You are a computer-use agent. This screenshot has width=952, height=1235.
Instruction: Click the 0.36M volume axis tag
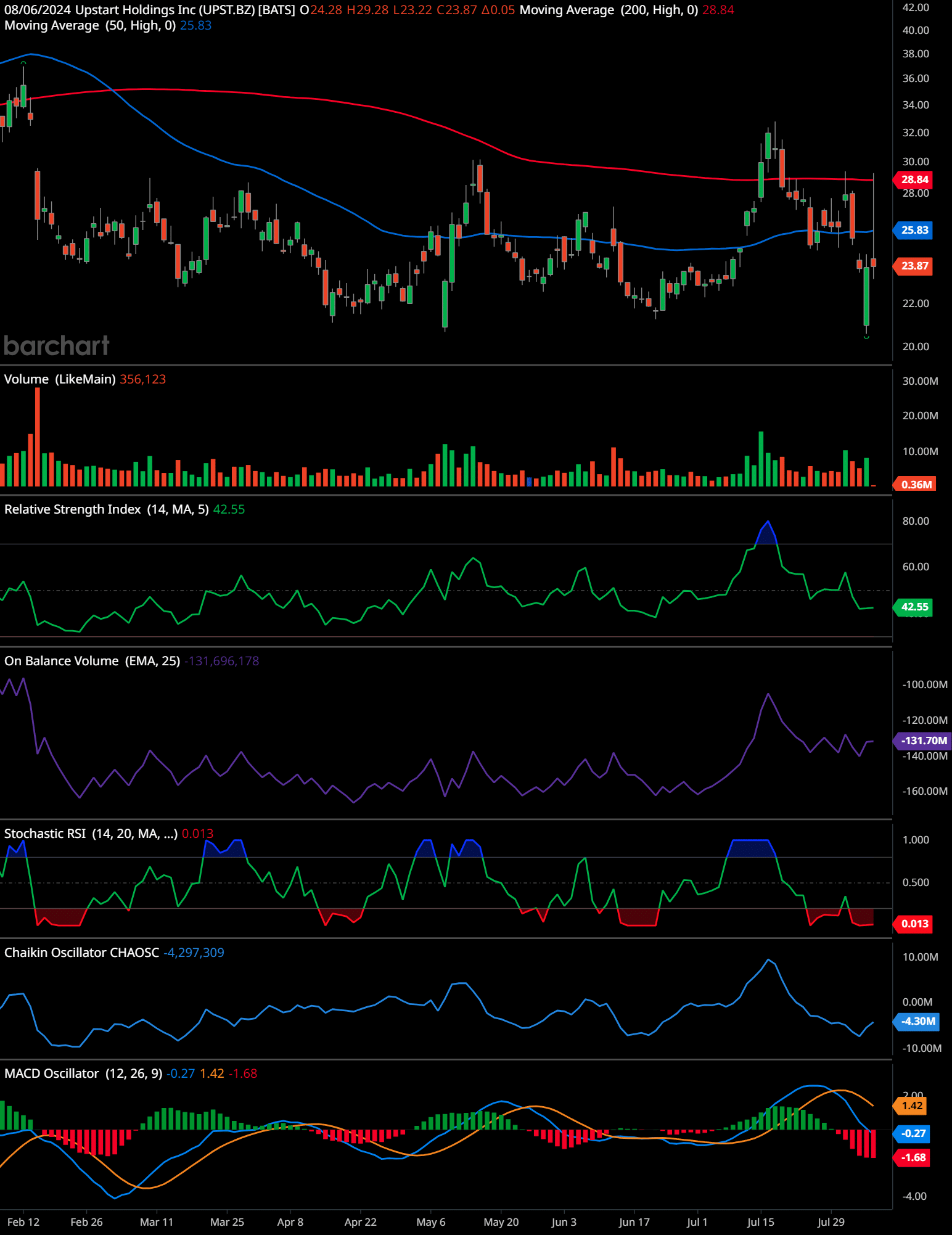pyautogui.click(x=915, y=485)
